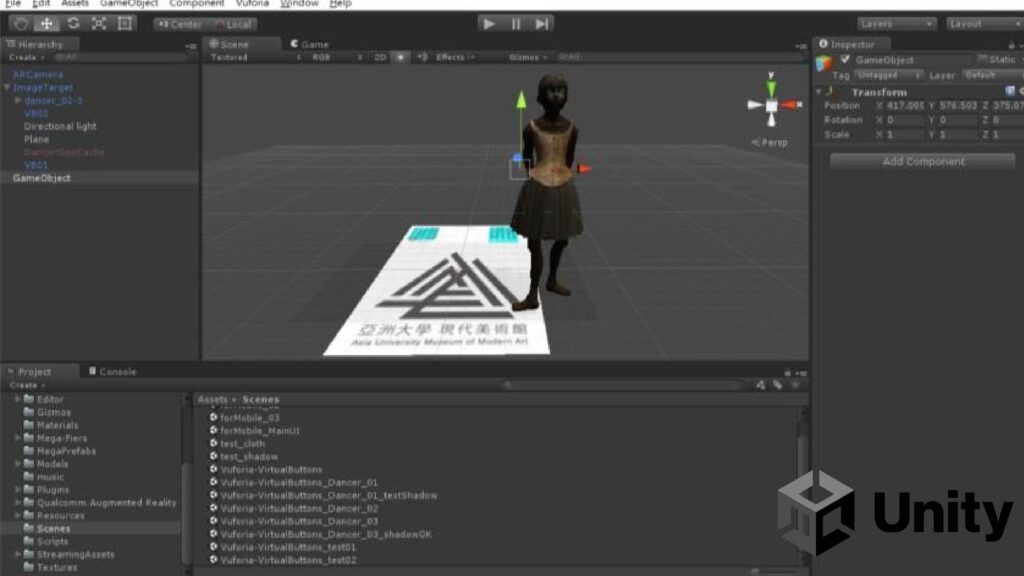Click Position X value field
Screen dimensions: 1024x576
(x=905, y=106)
